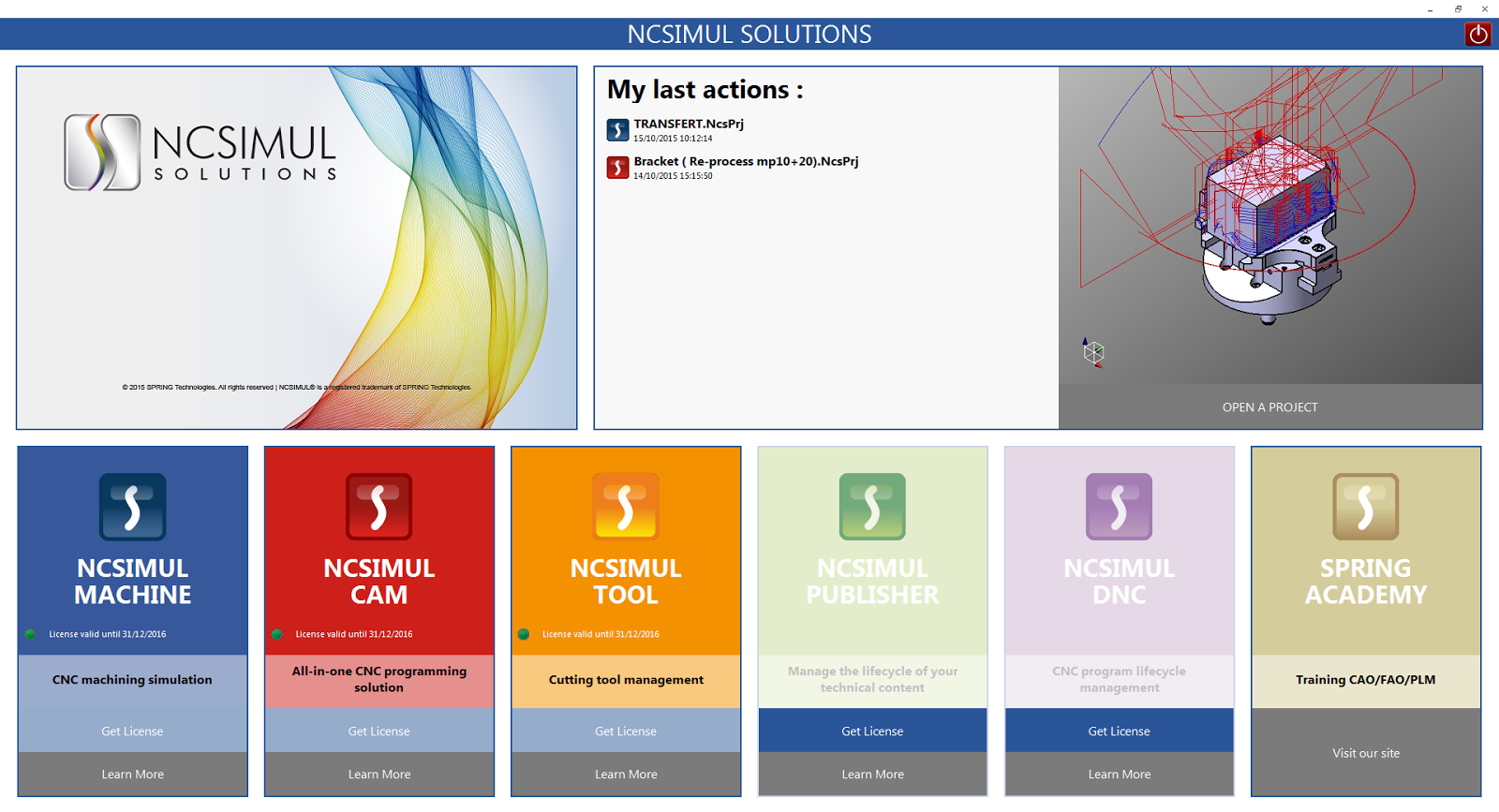The width and height of the screenshot is (1499, 812).
Task: Click the red icon beside Bracket project
Action: pyautogui.click(x=617, y=168)
